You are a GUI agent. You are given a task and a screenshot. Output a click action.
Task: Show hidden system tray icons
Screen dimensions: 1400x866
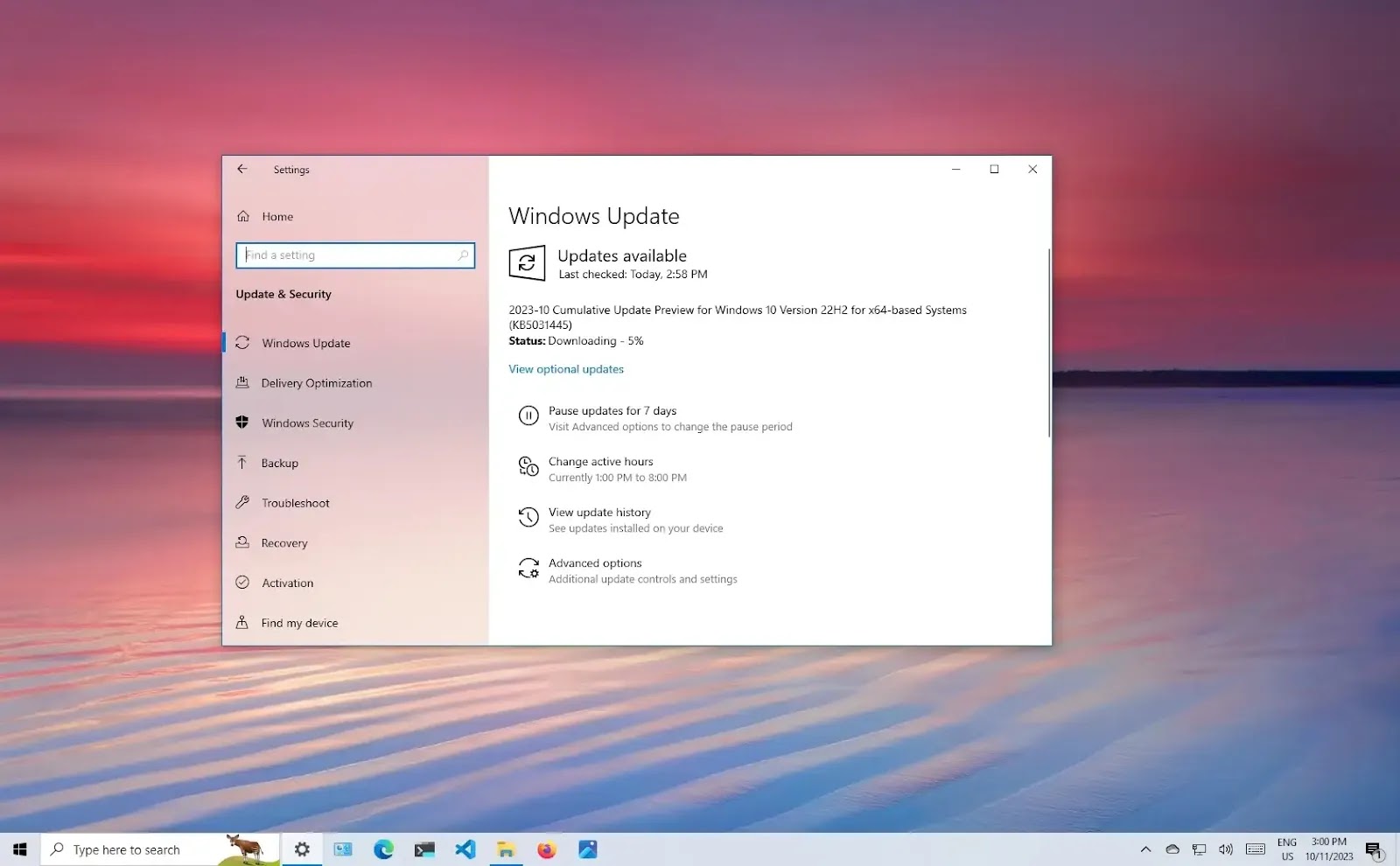click(1145, 849)
